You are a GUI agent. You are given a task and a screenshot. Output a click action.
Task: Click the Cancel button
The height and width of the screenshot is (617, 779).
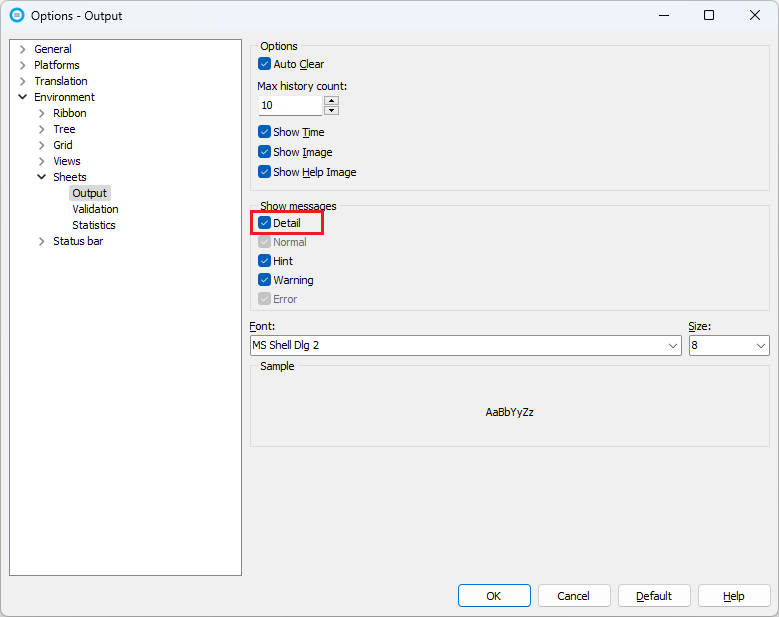[574, 596]
